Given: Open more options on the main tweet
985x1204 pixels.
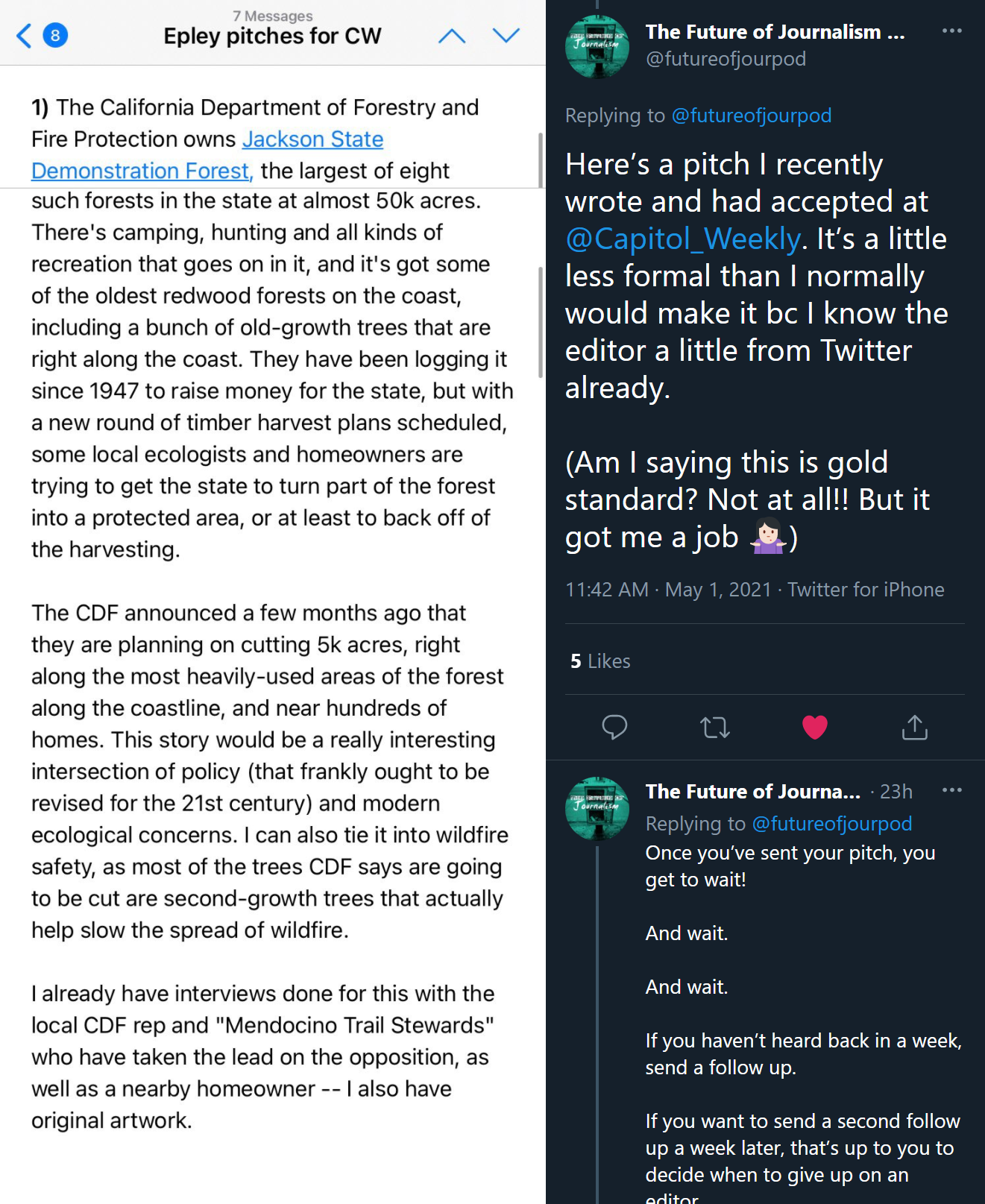Looking at the screenshot, I should click(x=951, y=31).
